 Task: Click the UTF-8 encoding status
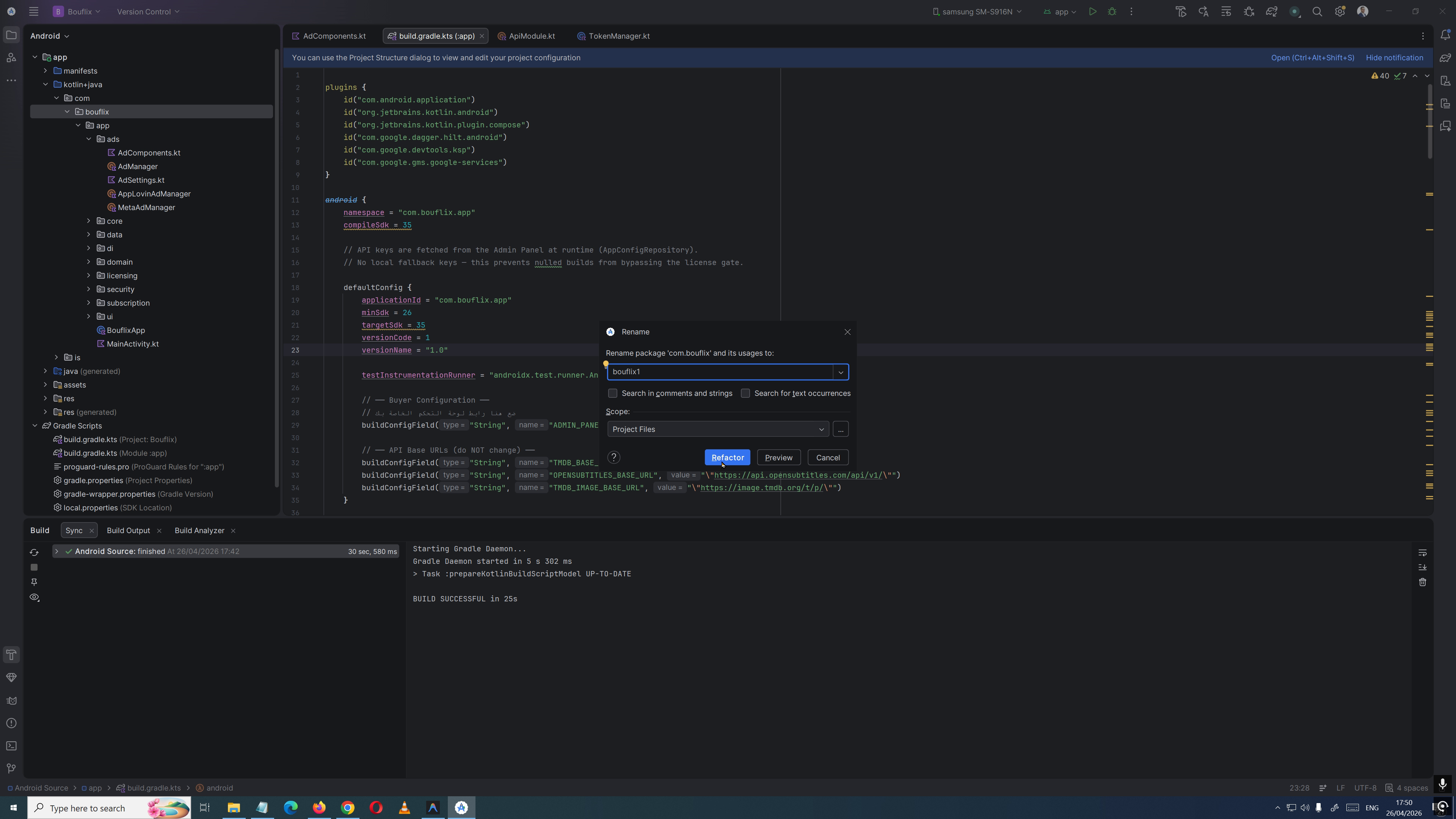[1365, 788]
